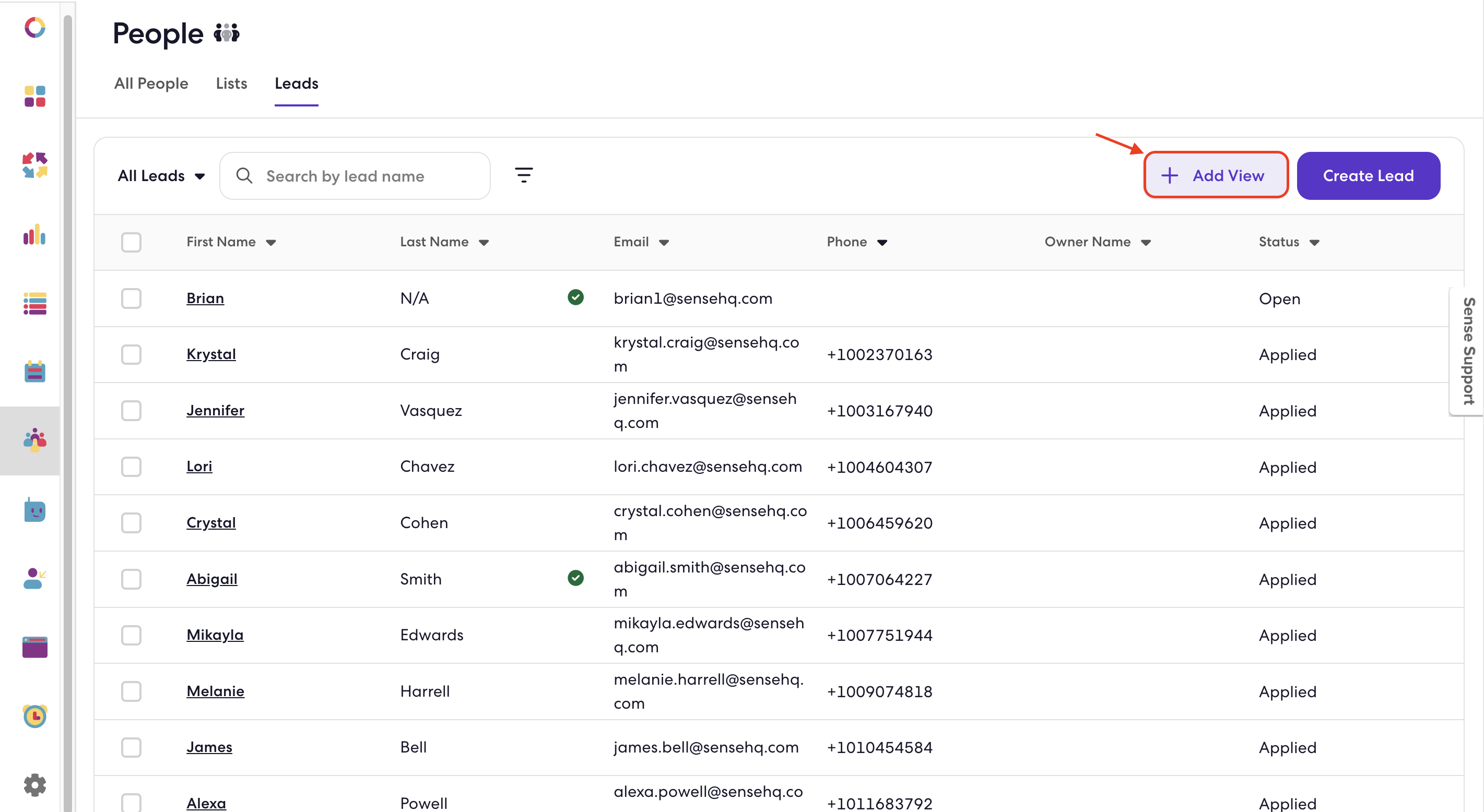The height and width of the screenshot is (812, 1484).
Task: Click last name Harrell cell
Action: pos(425,691)
